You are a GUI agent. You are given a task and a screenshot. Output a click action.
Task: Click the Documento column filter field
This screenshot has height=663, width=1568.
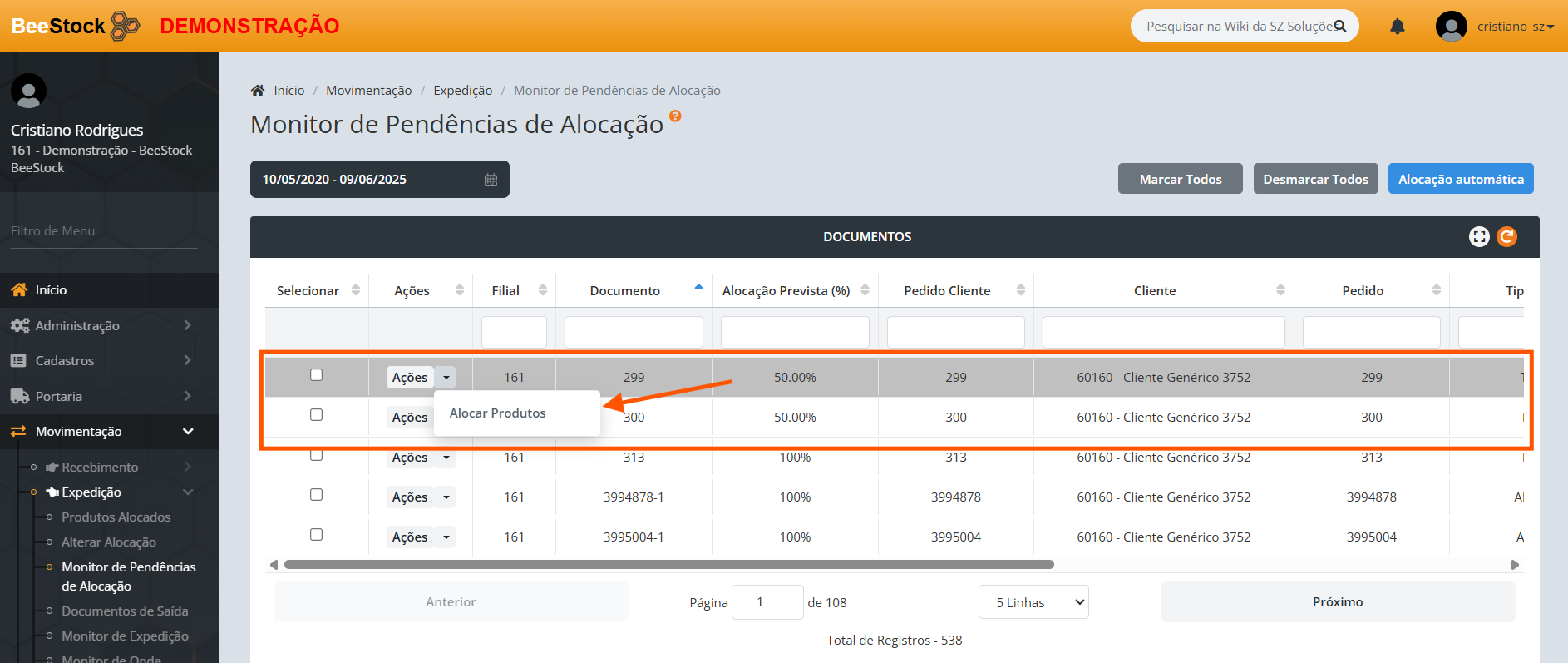(x=633, y=332)
